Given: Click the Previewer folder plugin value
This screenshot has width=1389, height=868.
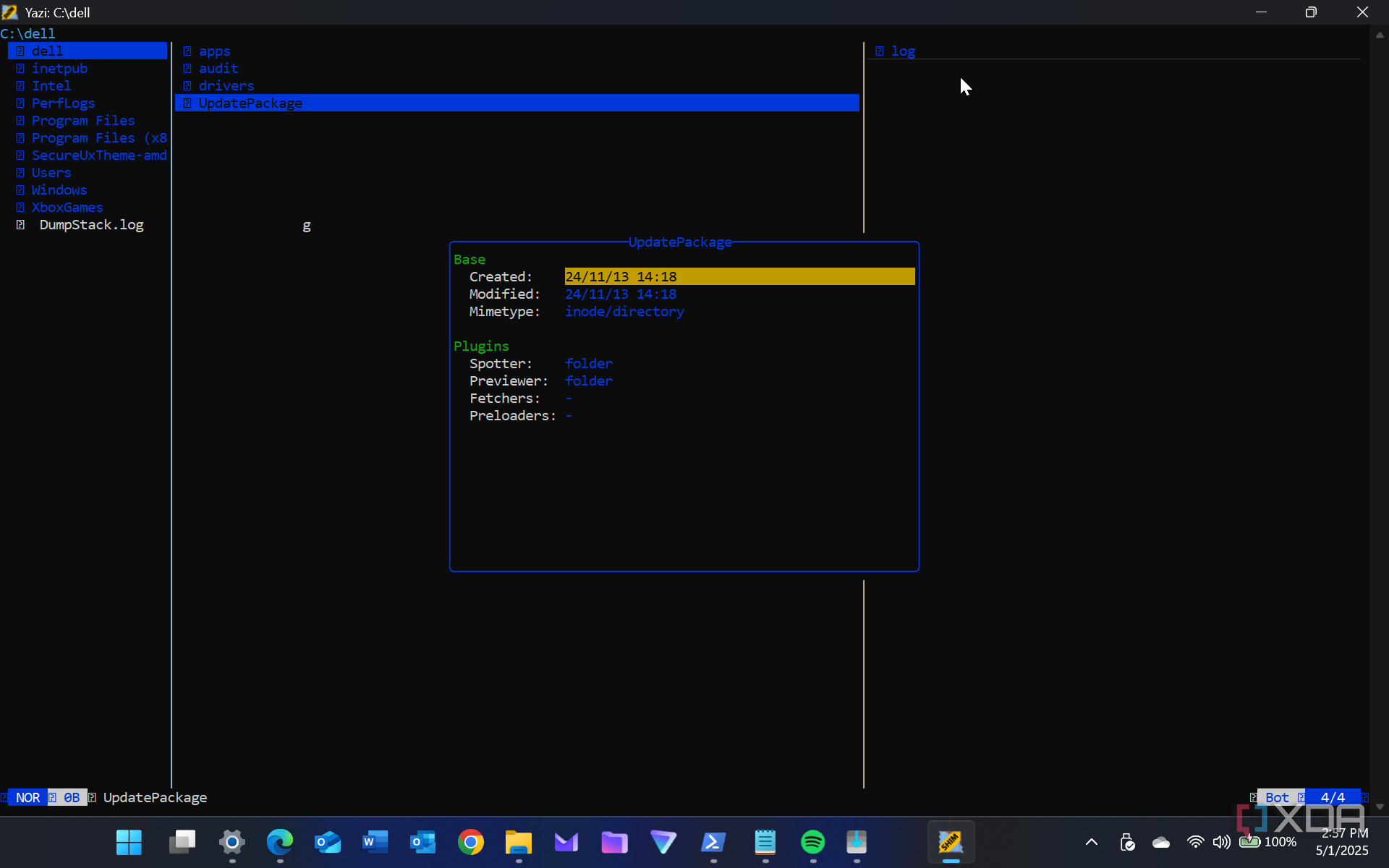Looking at the screenshot, I should tap(589, 380).
